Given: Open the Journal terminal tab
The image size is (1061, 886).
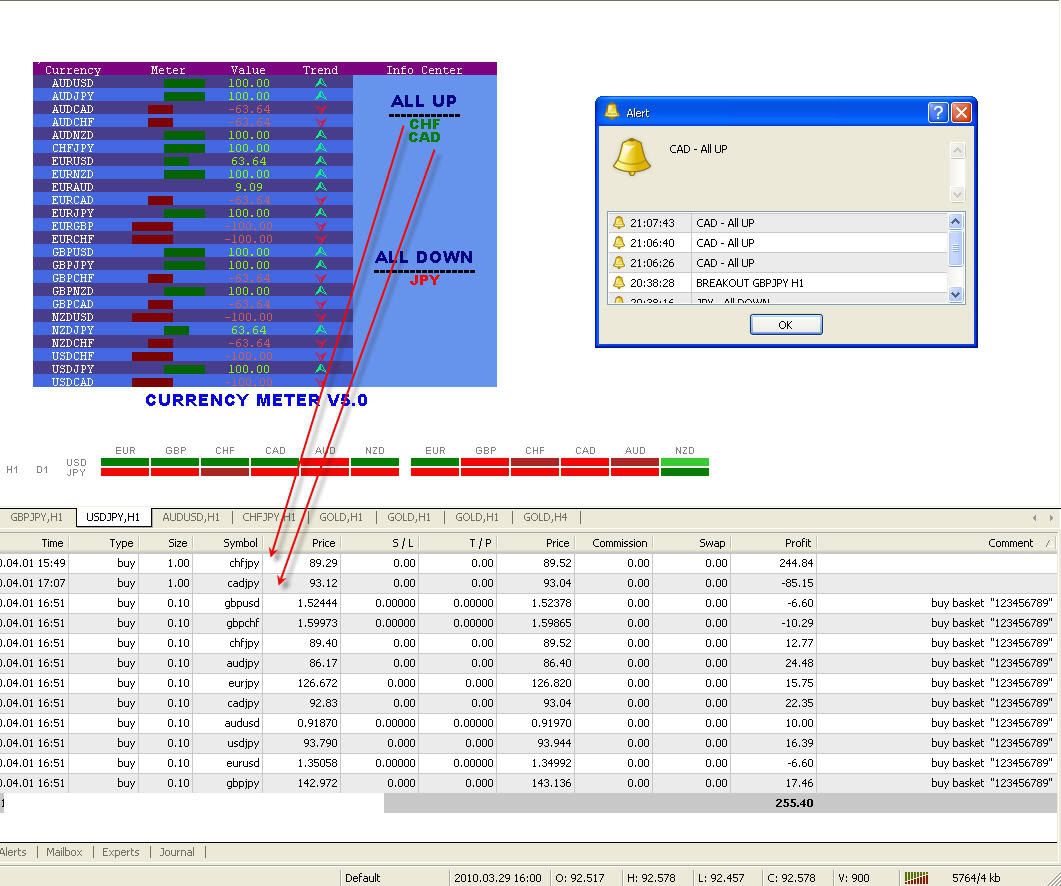Looking at the screenshot, I should tap(177, 852).
